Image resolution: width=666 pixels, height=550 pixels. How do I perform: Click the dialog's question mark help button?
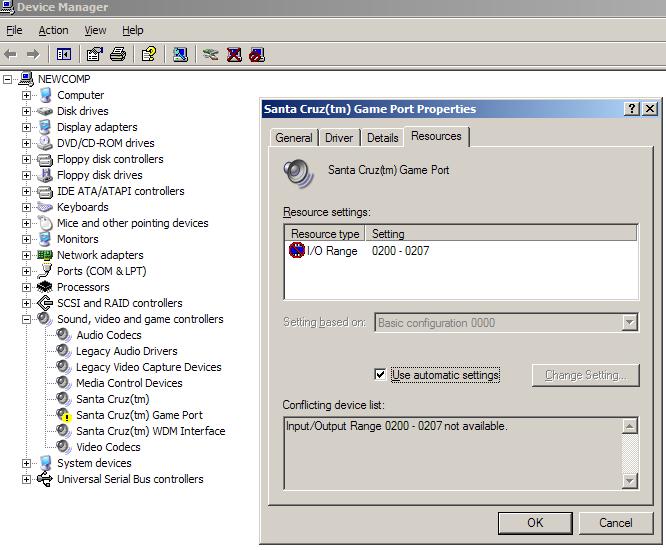tap(632, 109)
